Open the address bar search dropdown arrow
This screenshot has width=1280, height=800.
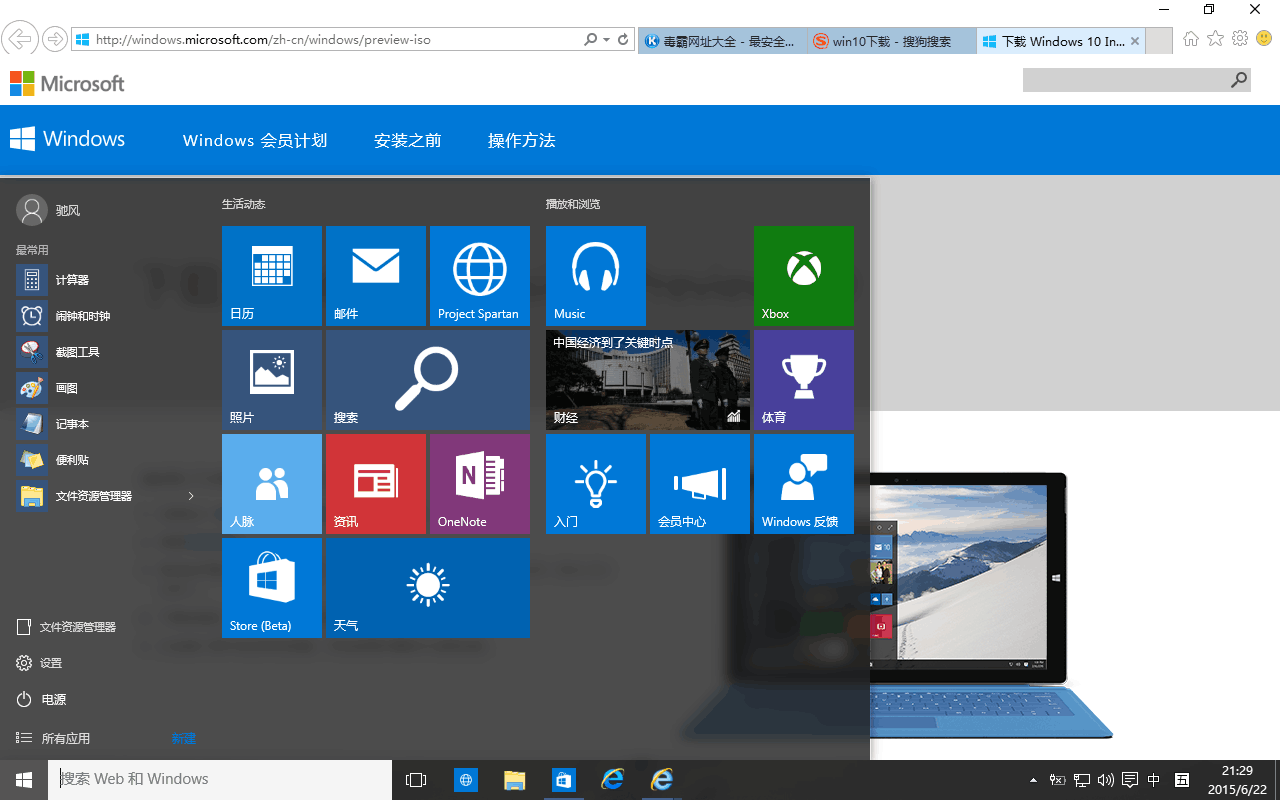click(x=607, y=40)
